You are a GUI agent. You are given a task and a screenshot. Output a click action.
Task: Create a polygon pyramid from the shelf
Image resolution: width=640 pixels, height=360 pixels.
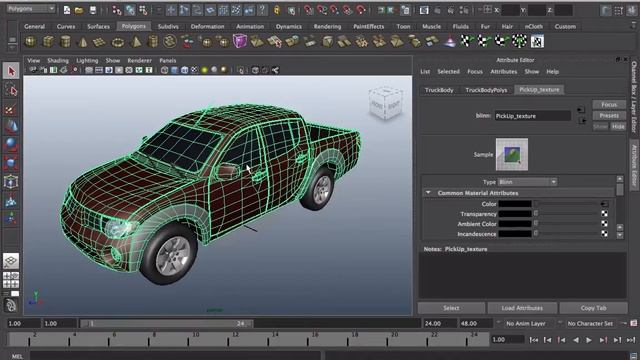point(136,42)
